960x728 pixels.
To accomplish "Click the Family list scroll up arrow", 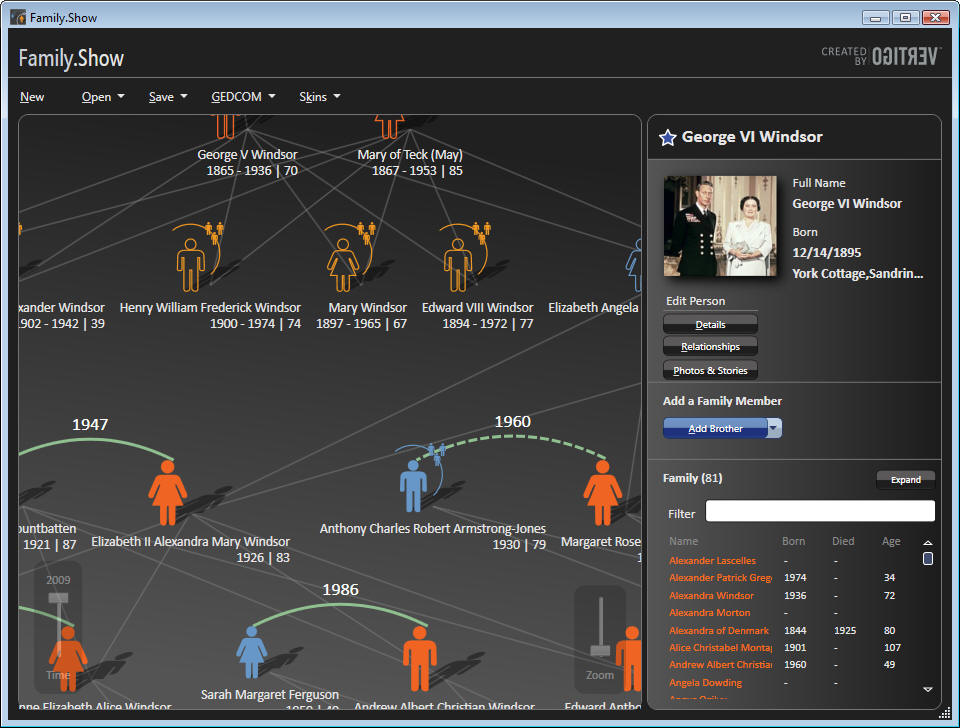I will [928, 542].
